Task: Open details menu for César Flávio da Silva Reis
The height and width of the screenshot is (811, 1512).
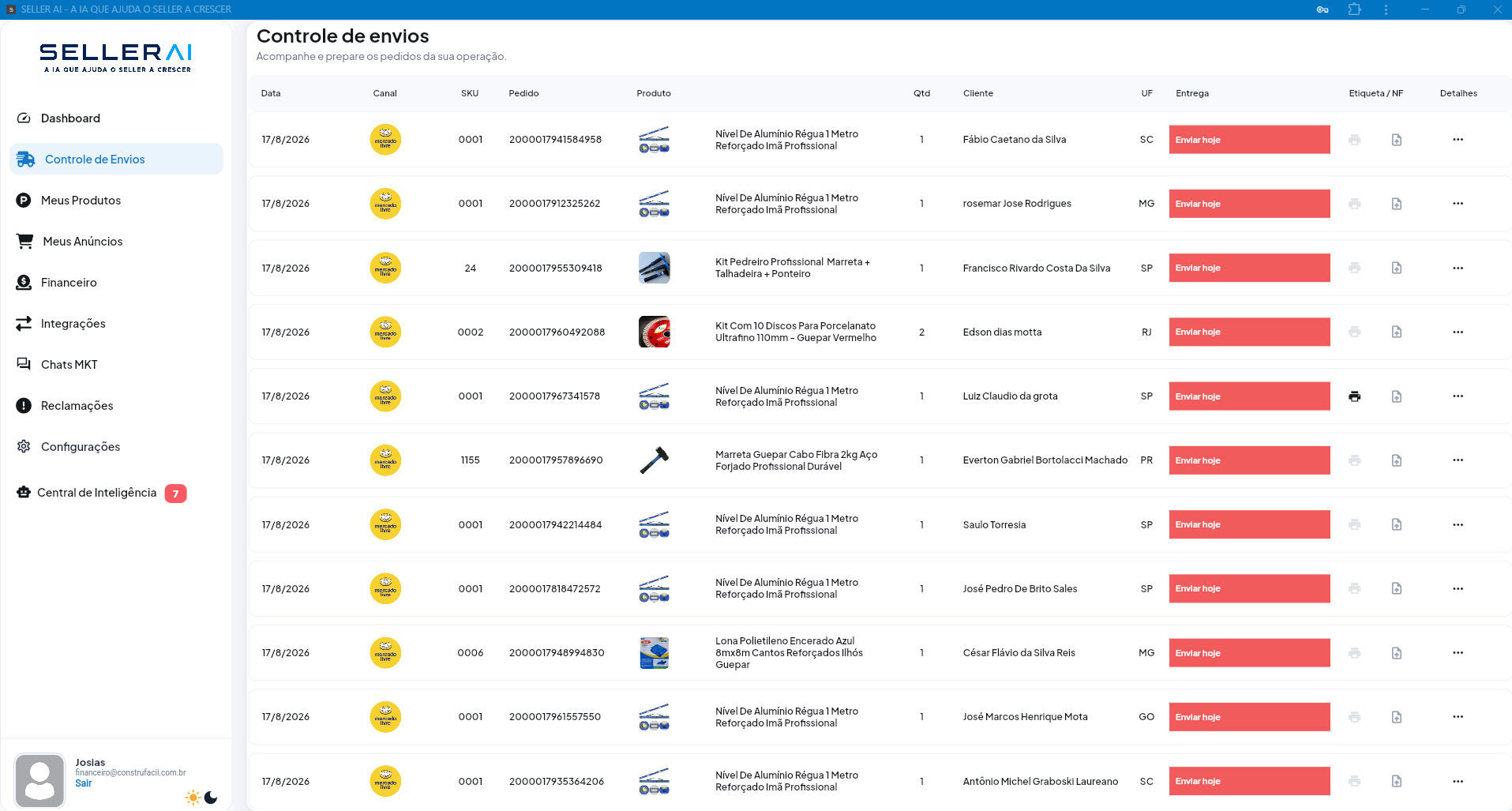Action: click(x=1458, y=653)
